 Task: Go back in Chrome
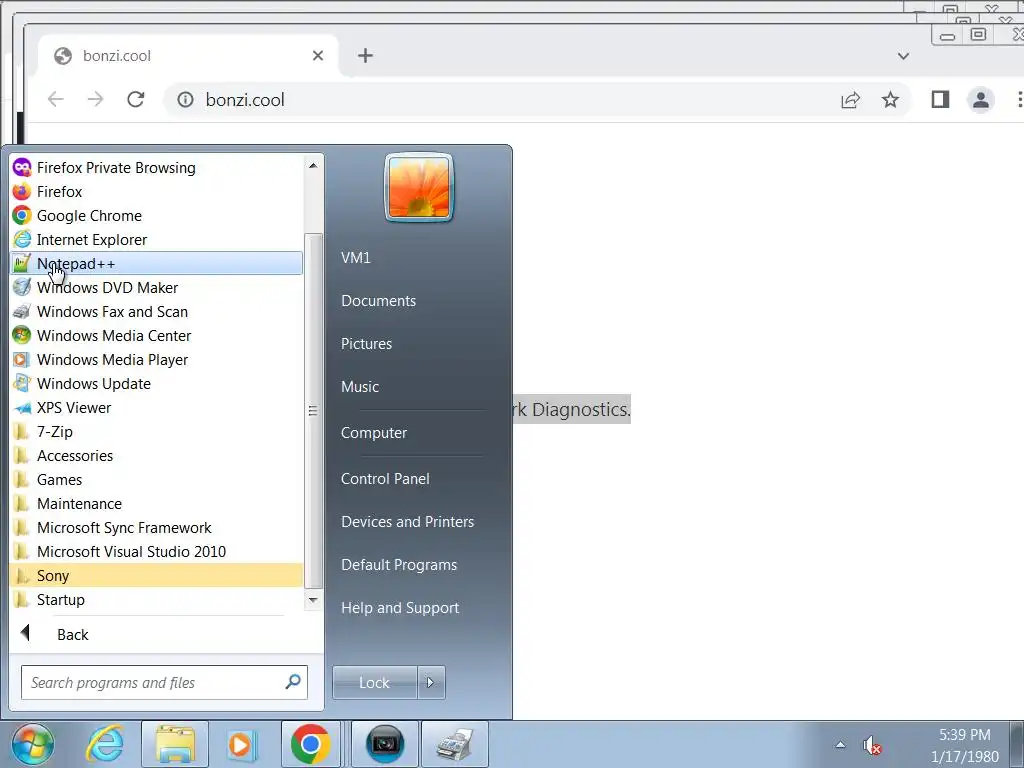point(56,99)
